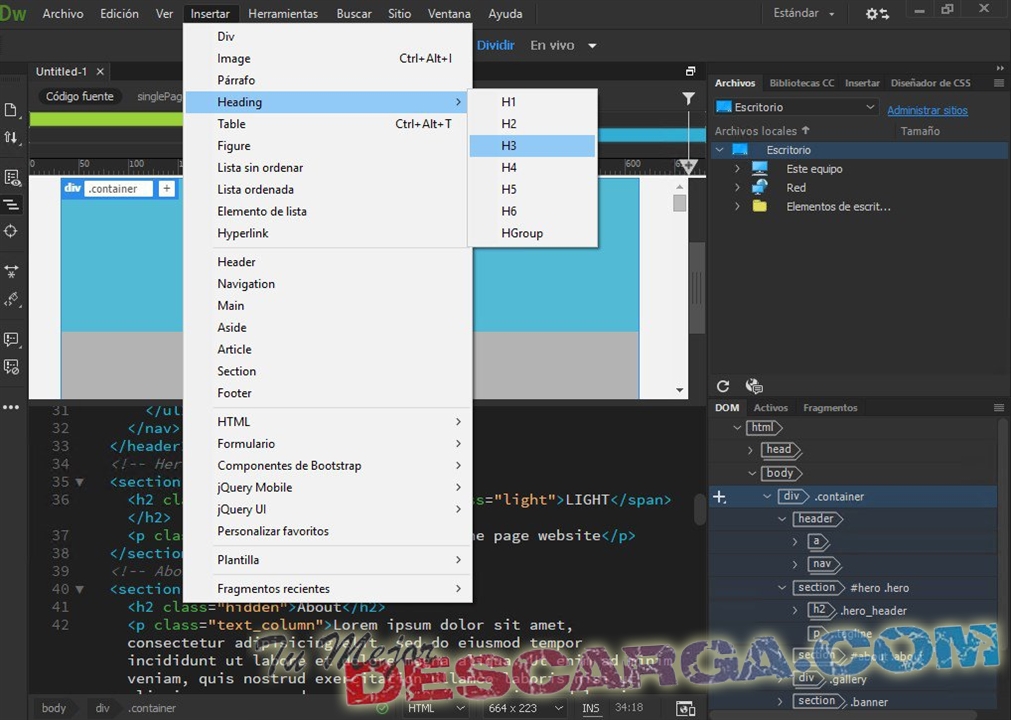
Task: Choose Table from the Insertar menu
Action: tap(328, 124)
